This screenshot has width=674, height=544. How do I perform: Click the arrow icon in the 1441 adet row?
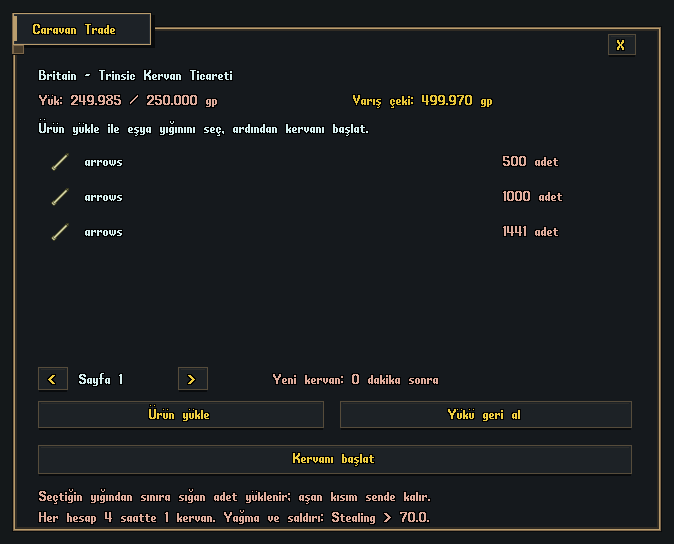tap(60, 232)
